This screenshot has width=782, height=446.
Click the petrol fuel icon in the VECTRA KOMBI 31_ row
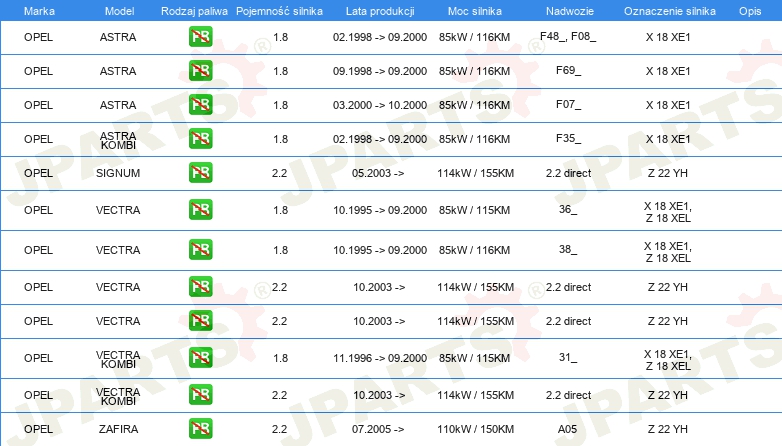[200, 358]
